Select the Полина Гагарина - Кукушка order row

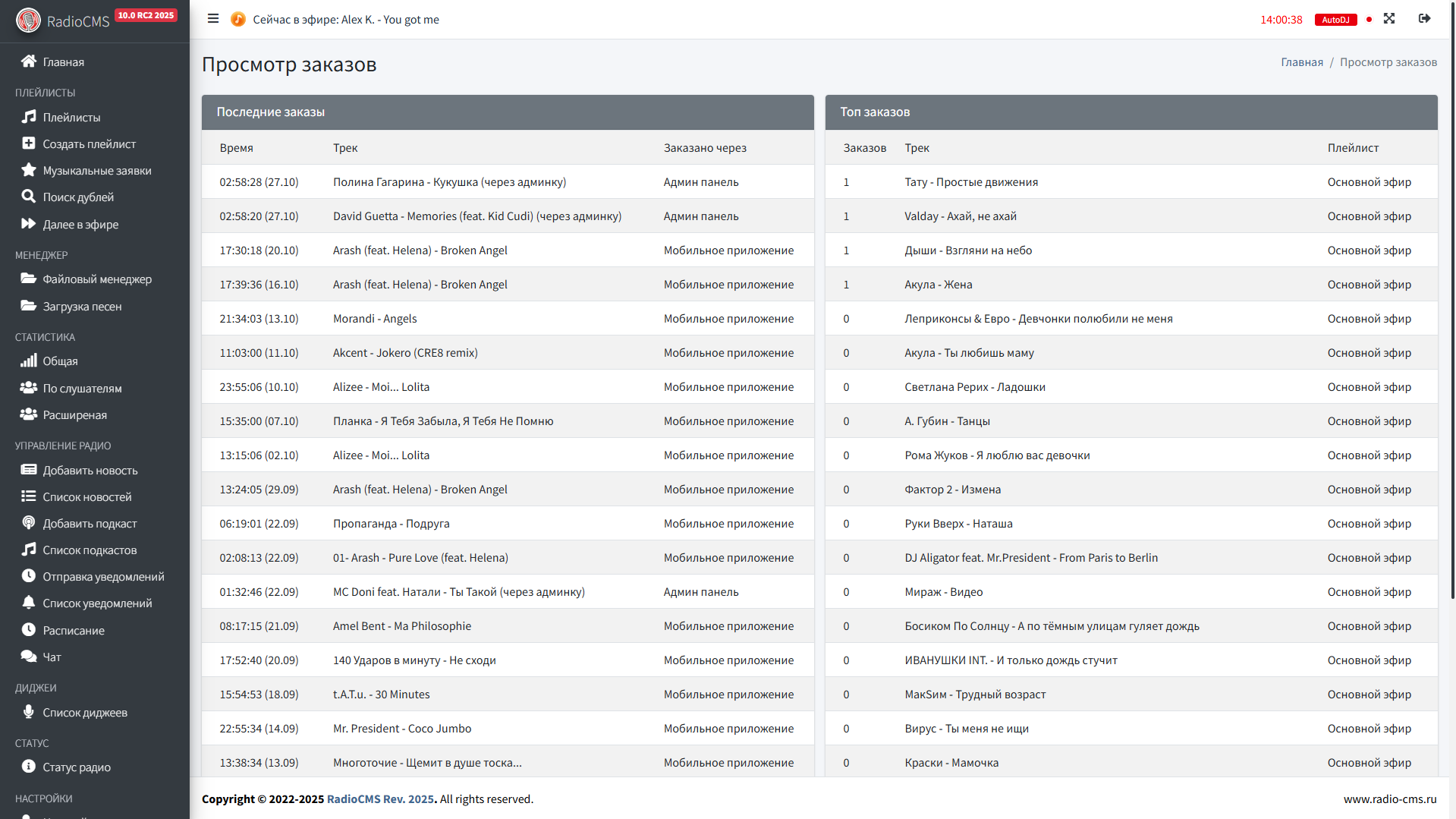pyautogui.click(x=449, y=182)
